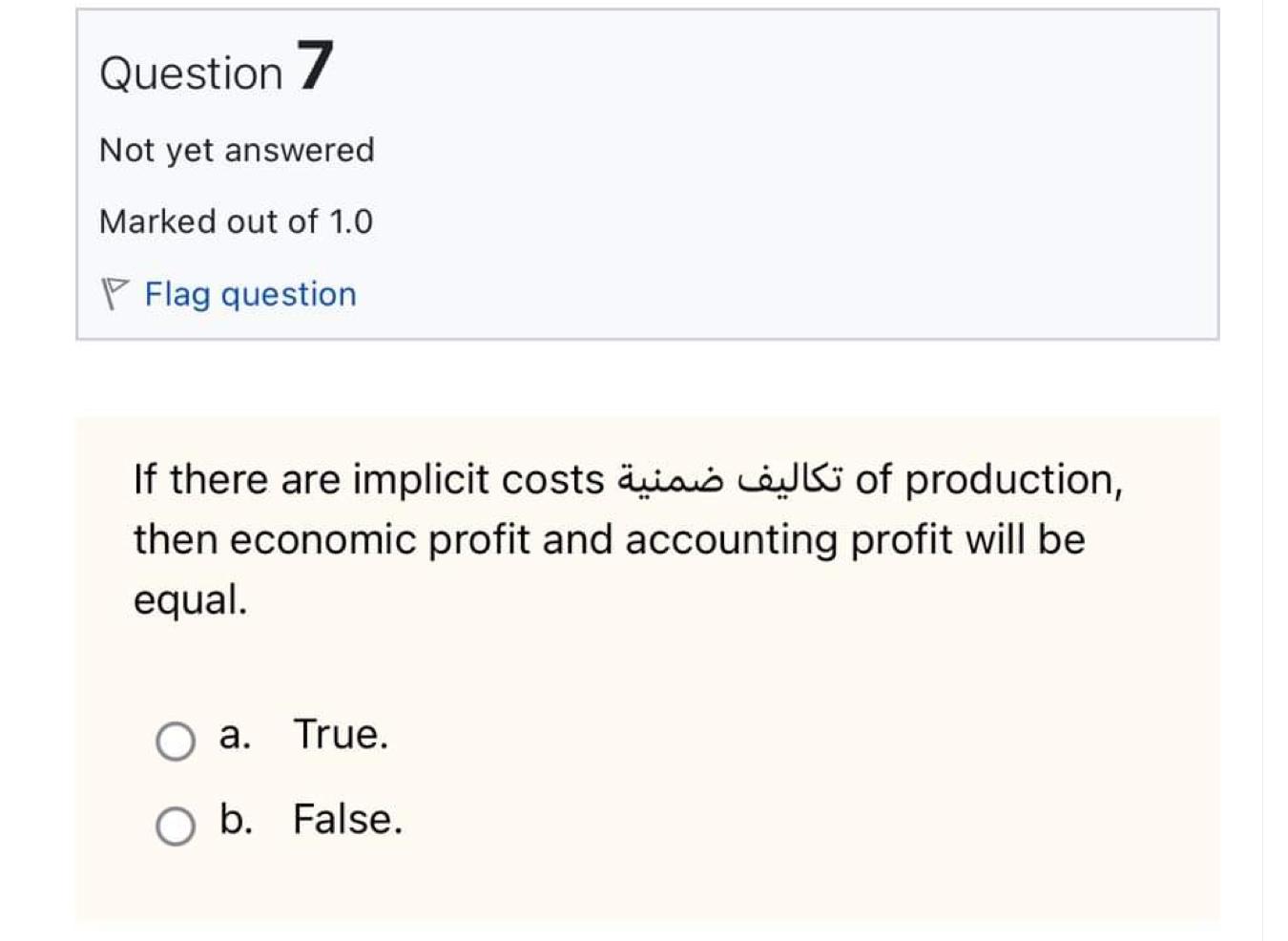Click the word equal. ending the question
The width and height of the screenshot is (1288, 941).
[x=190, y=600]
